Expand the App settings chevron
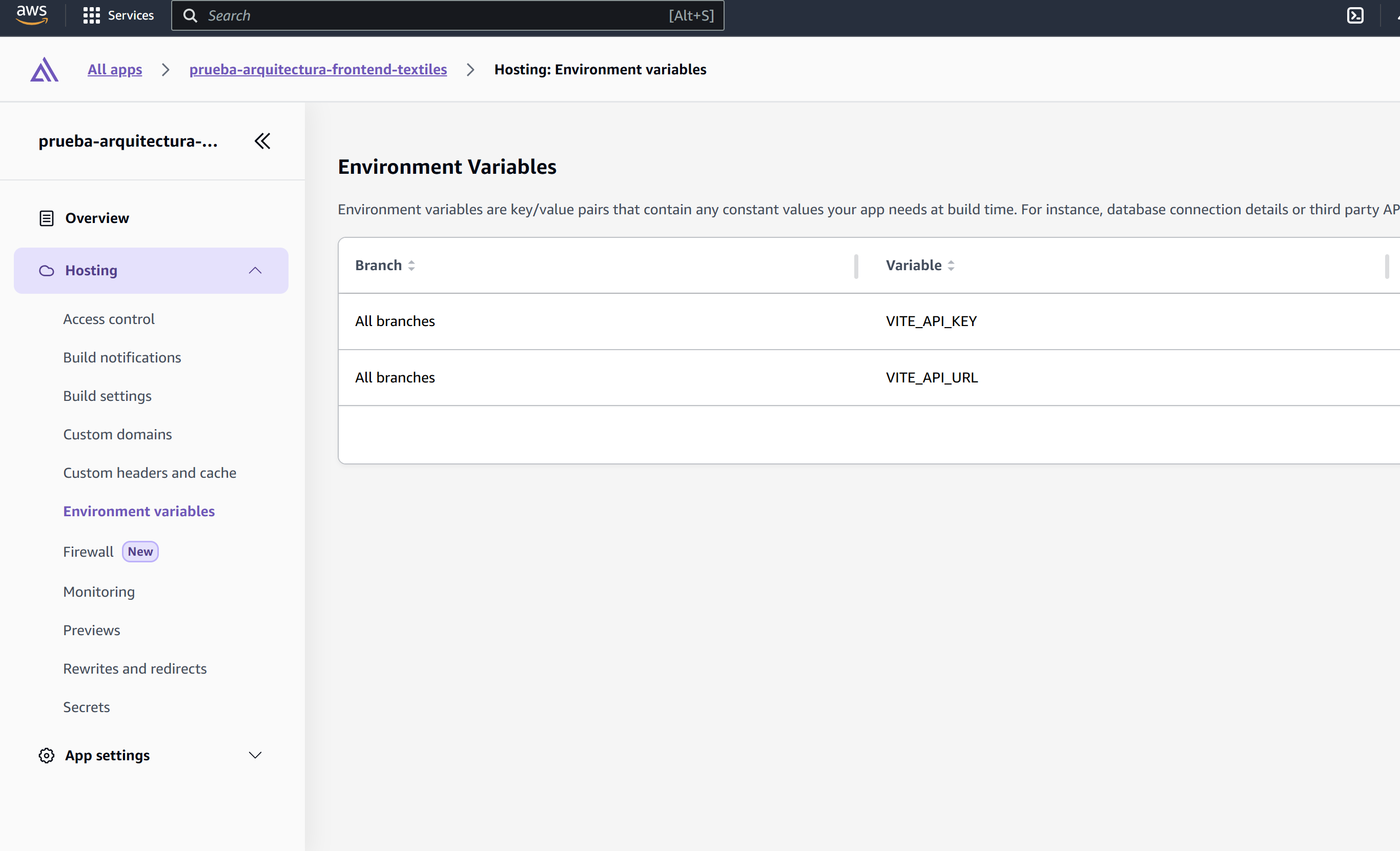Viewport: 1400px width, 851px height. click(x=255, y=756)
